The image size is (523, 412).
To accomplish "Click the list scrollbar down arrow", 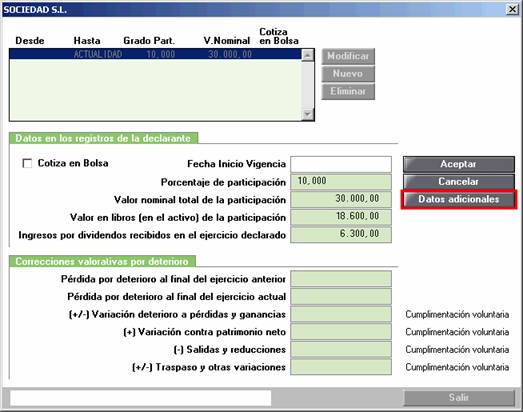I will [307, 114].
